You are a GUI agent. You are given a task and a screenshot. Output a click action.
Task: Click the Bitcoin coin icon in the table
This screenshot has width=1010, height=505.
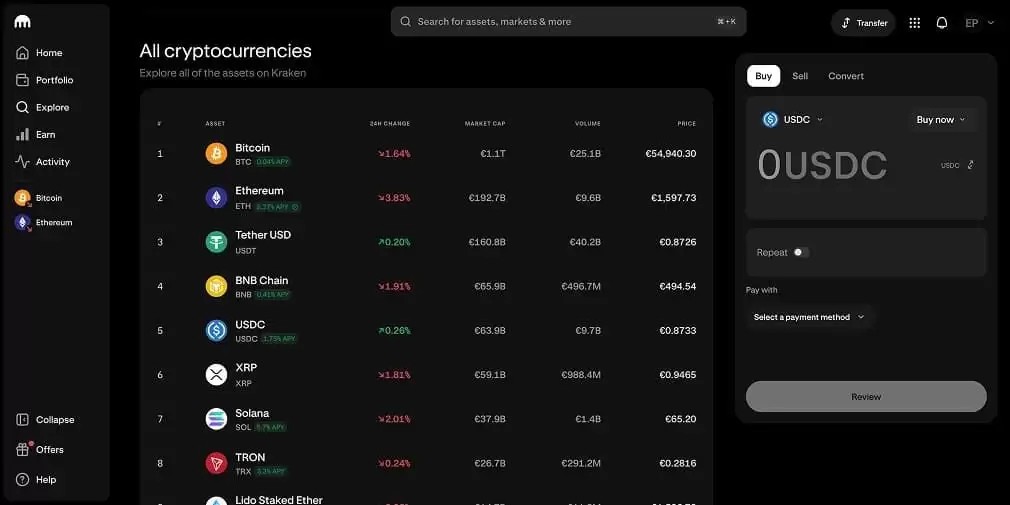pyautogui.click(x=216, y=153)
